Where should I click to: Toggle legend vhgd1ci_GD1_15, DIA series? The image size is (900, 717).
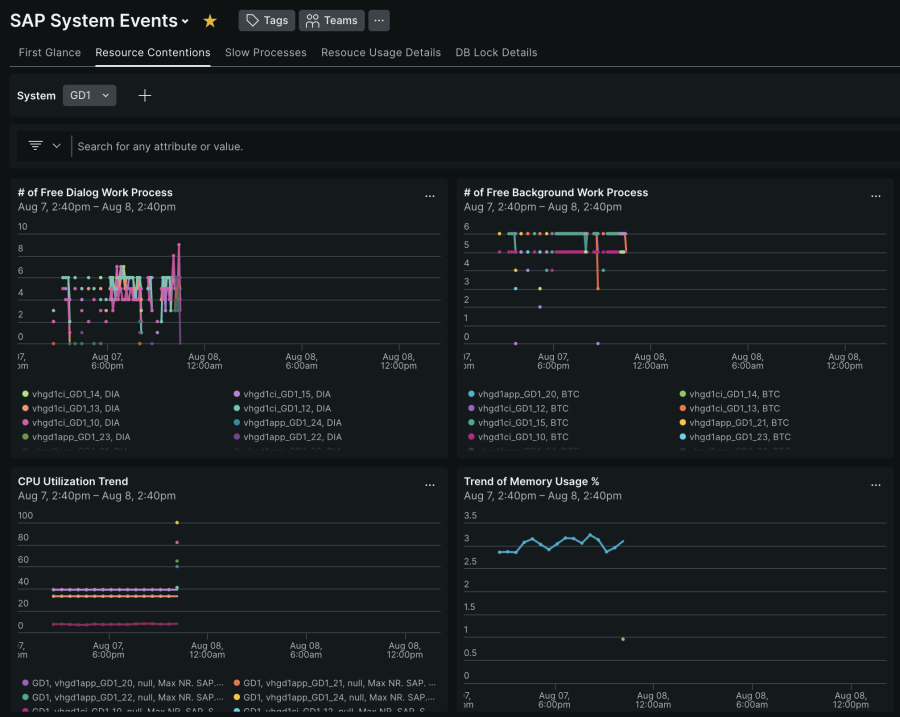pos(282,394)
